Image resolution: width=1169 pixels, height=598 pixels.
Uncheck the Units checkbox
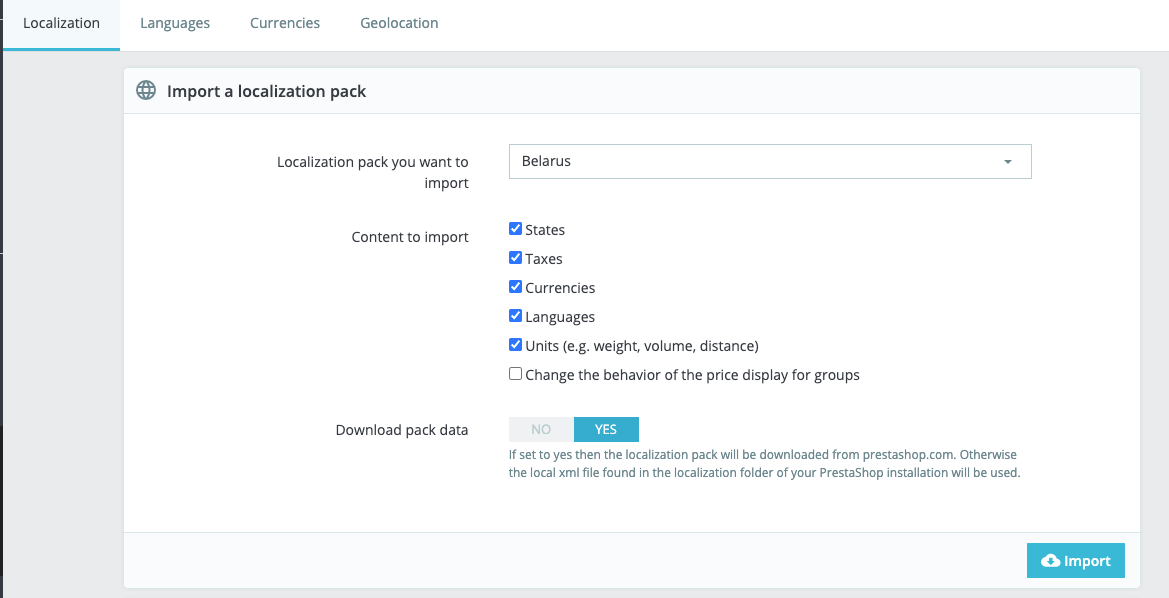(x=516, y=345)
